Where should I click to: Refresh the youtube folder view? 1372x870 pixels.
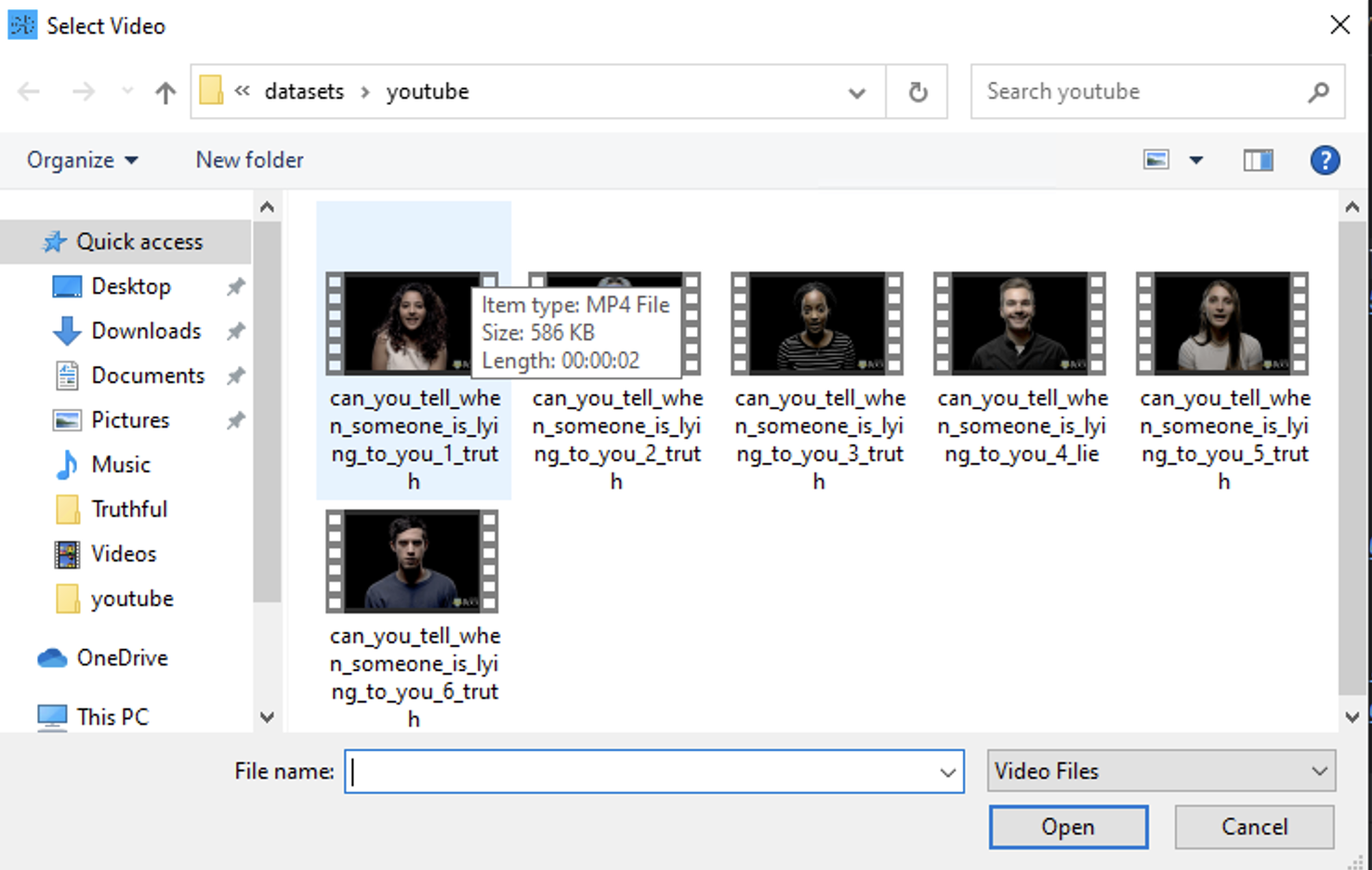click(917, 91)
